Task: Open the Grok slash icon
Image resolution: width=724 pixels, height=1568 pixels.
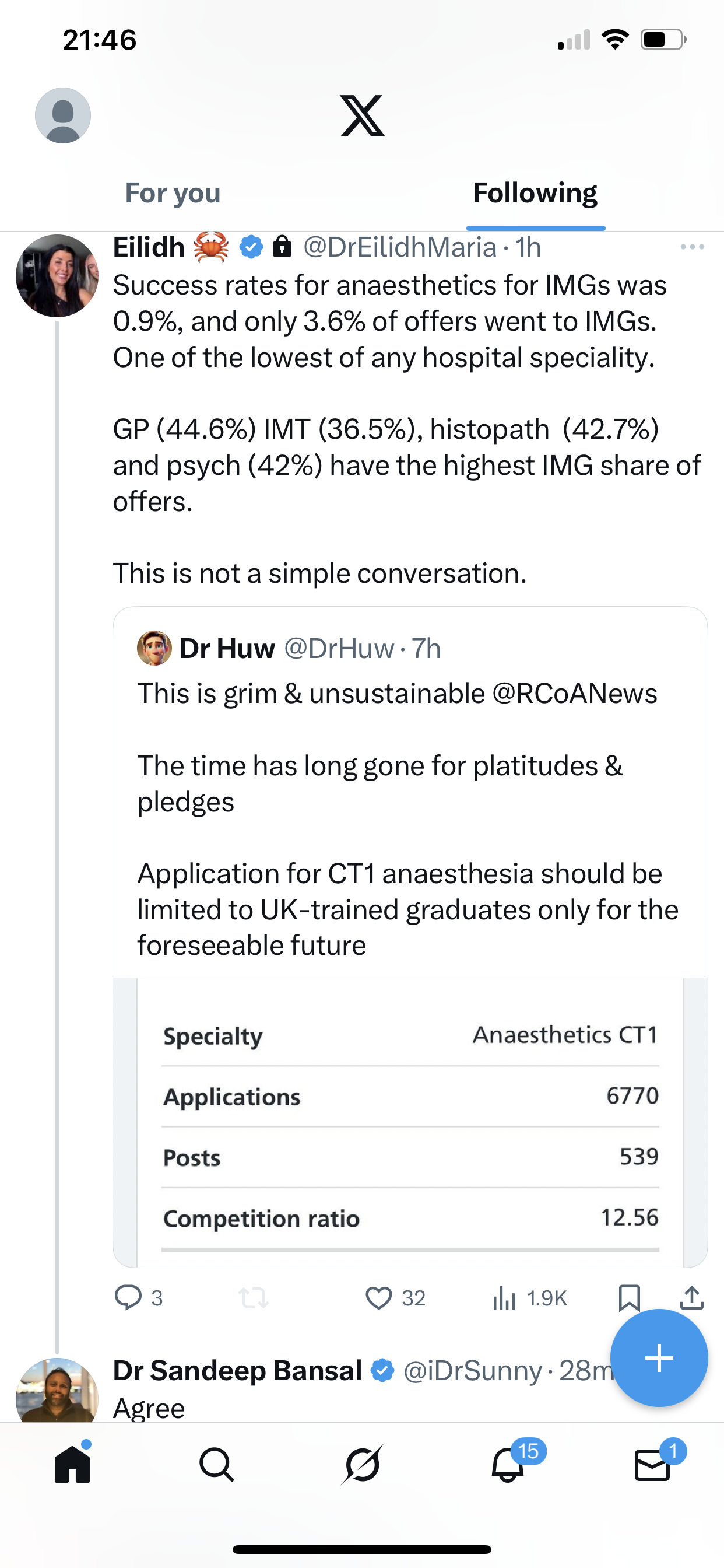Action: pos(362,1465)
